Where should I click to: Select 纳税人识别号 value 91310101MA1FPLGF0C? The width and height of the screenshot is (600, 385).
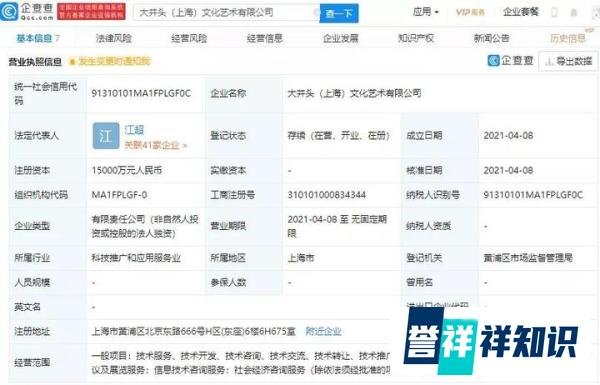pyautogui.click(x=533, y=195)
